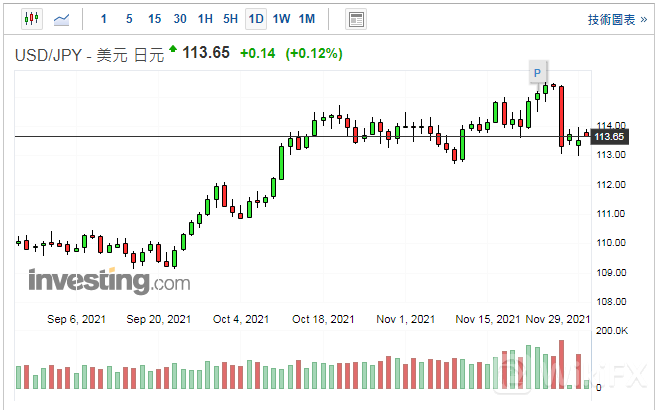
Task: Switch to 30 minute interval
Action: [179, 19]
